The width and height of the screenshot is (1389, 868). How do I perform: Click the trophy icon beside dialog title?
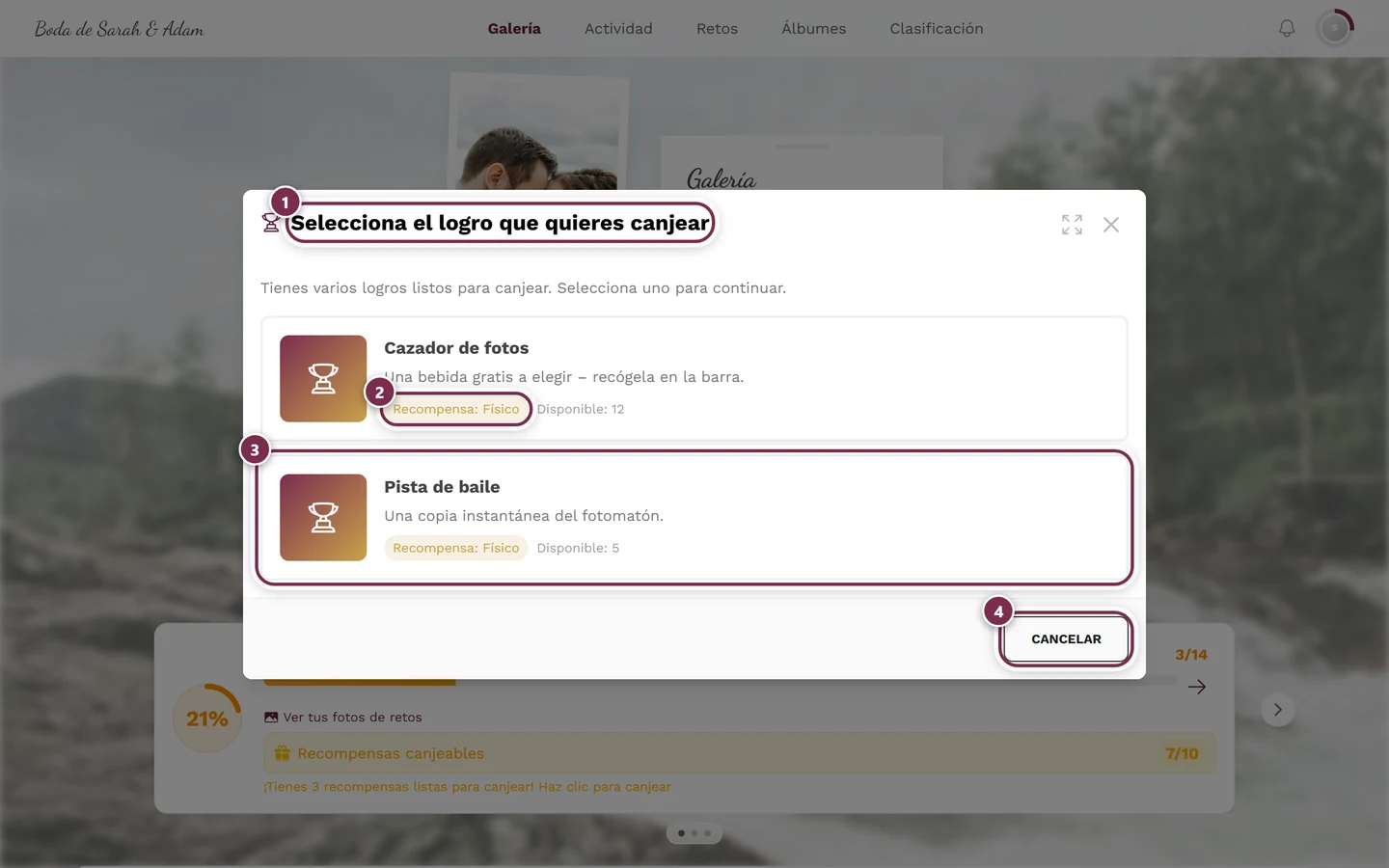(271, 223)
